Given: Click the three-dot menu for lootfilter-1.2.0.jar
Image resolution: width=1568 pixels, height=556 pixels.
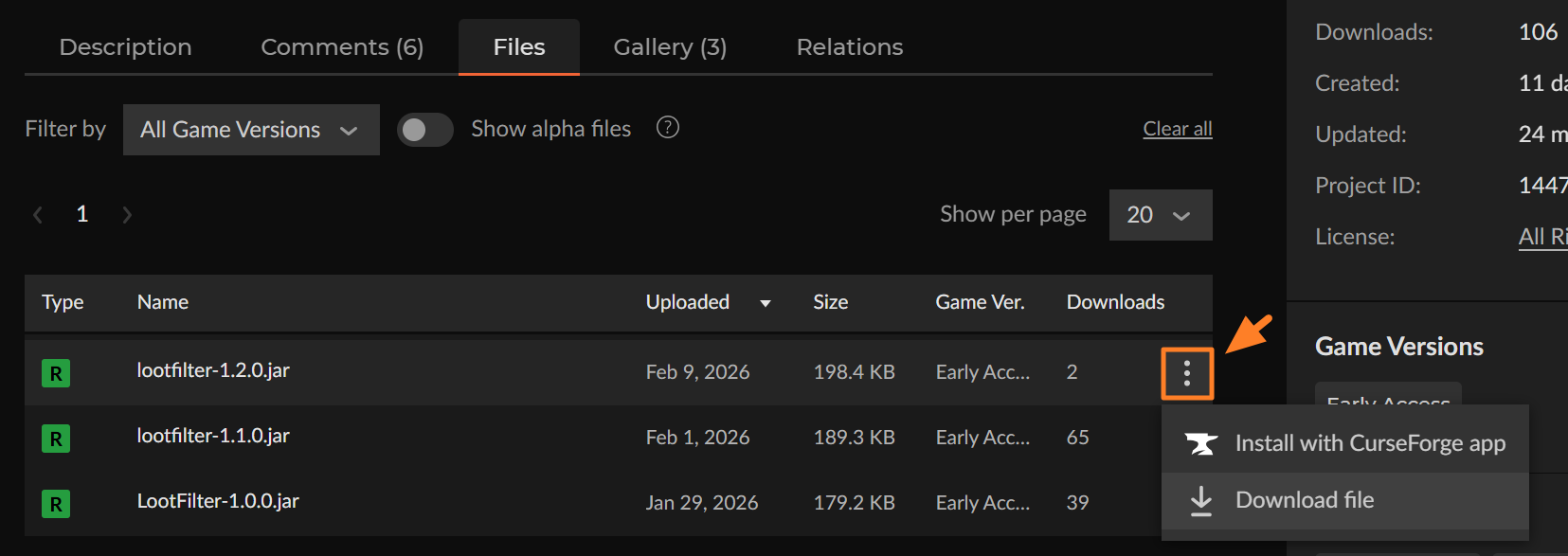Looking at the screenshot, I should (1186, 373).
